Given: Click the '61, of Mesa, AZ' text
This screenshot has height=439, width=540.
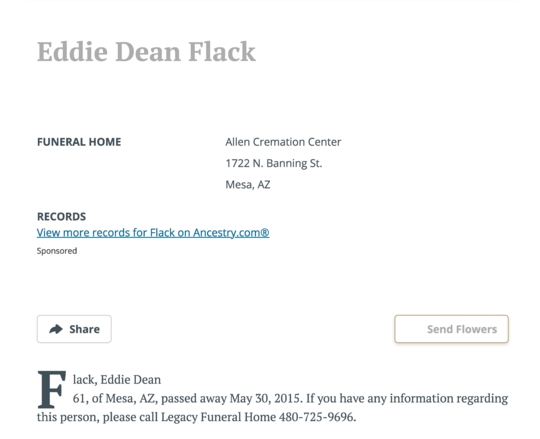Looking at the screenshot, I should tap(115, 398).
